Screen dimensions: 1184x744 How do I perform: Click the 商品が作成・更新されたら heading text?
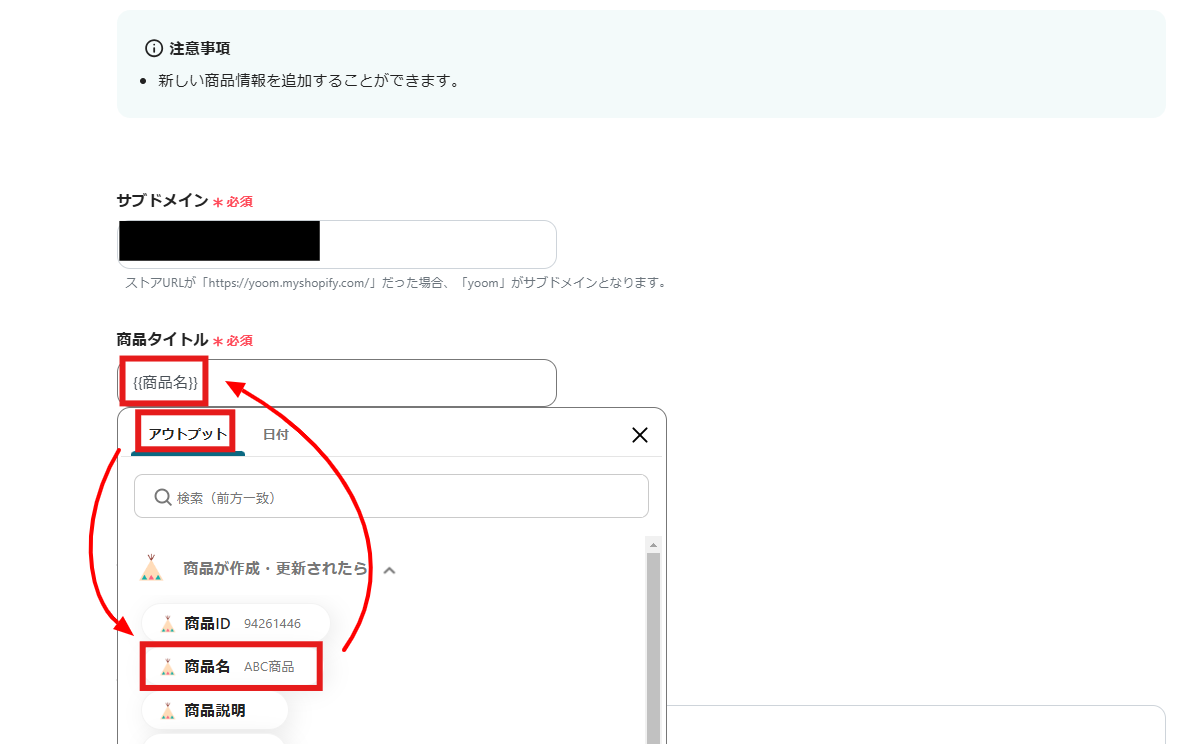point(275,569)
